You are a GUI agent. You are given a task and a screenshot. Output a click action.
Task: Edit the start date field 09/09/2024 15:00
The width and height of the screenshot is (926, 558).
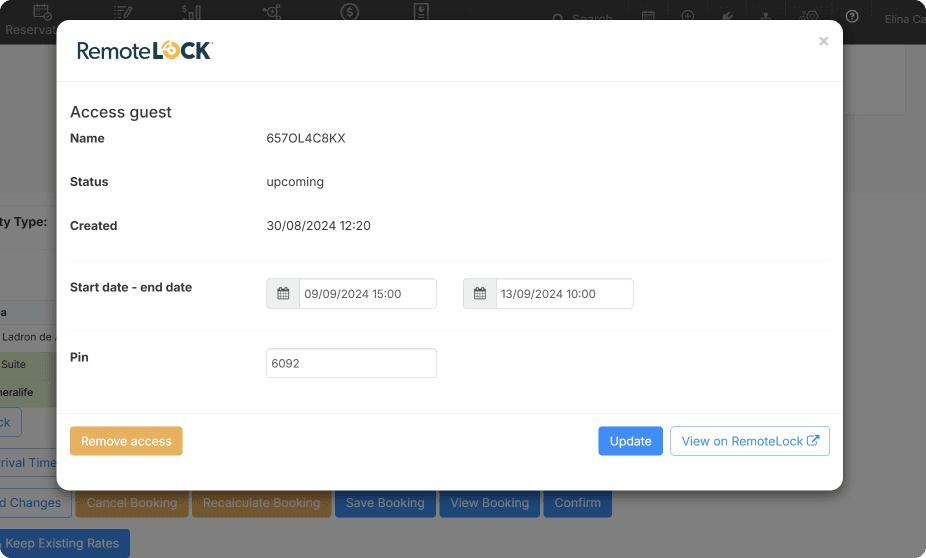368,293
